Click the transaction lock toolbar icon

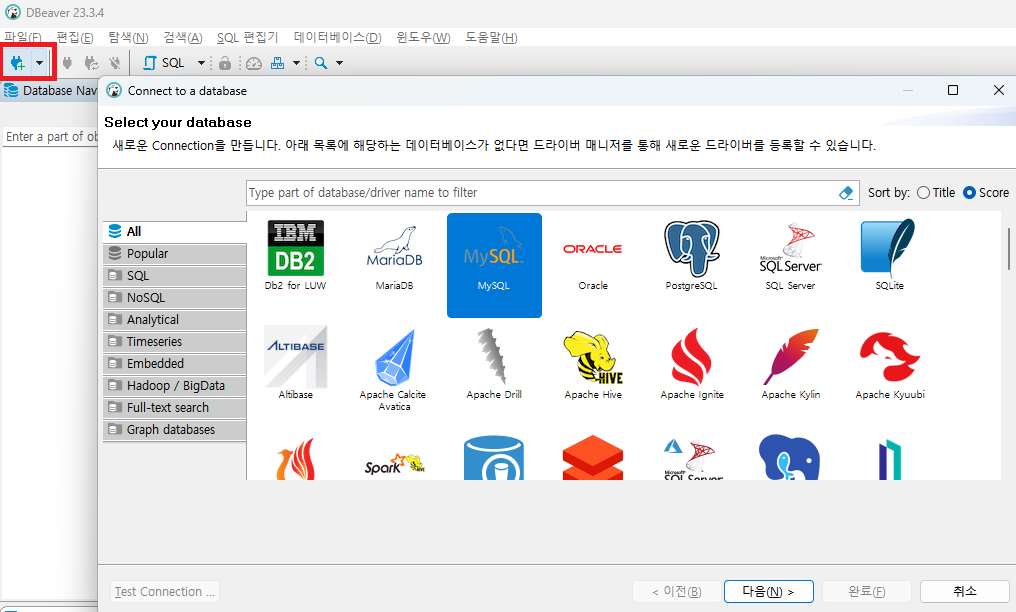pyautogui.click(x=225, y=63)
